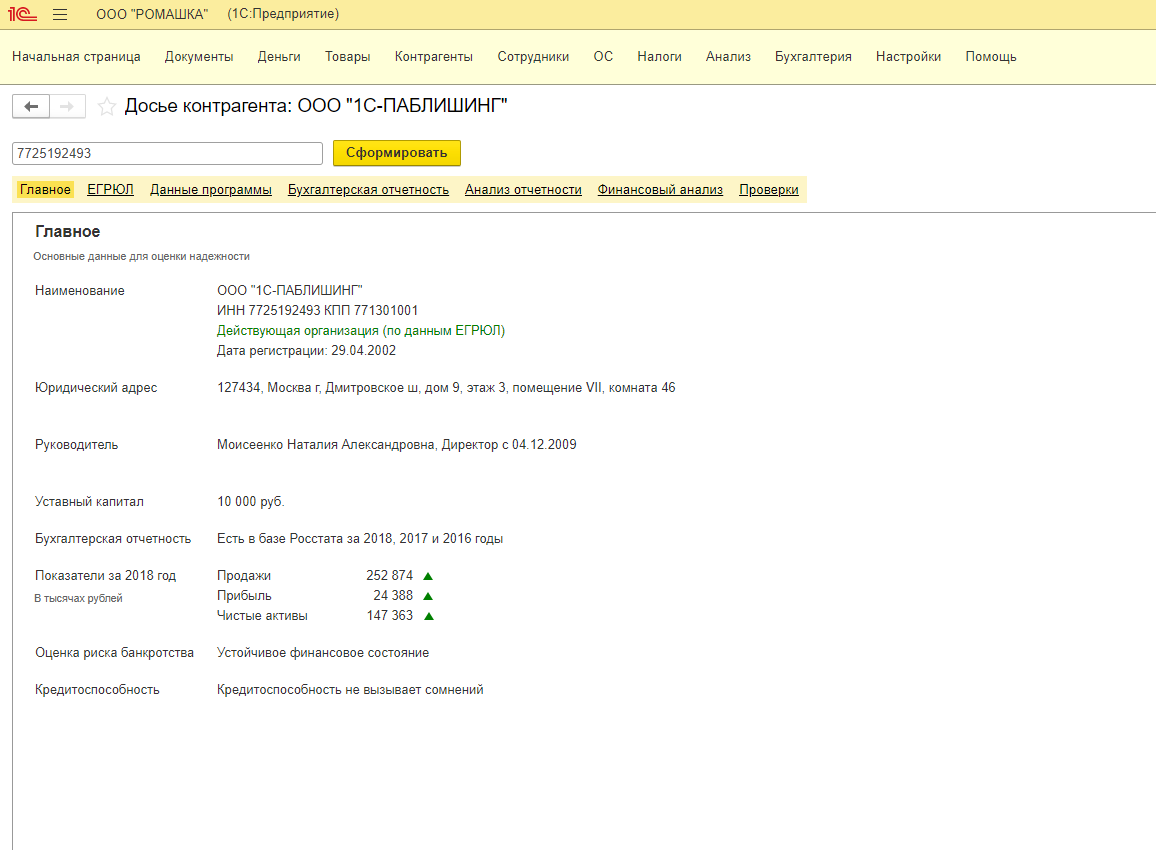Open the Бухгалтерия menu
The height and width of the screenshot is (850, 1156).
813,57
